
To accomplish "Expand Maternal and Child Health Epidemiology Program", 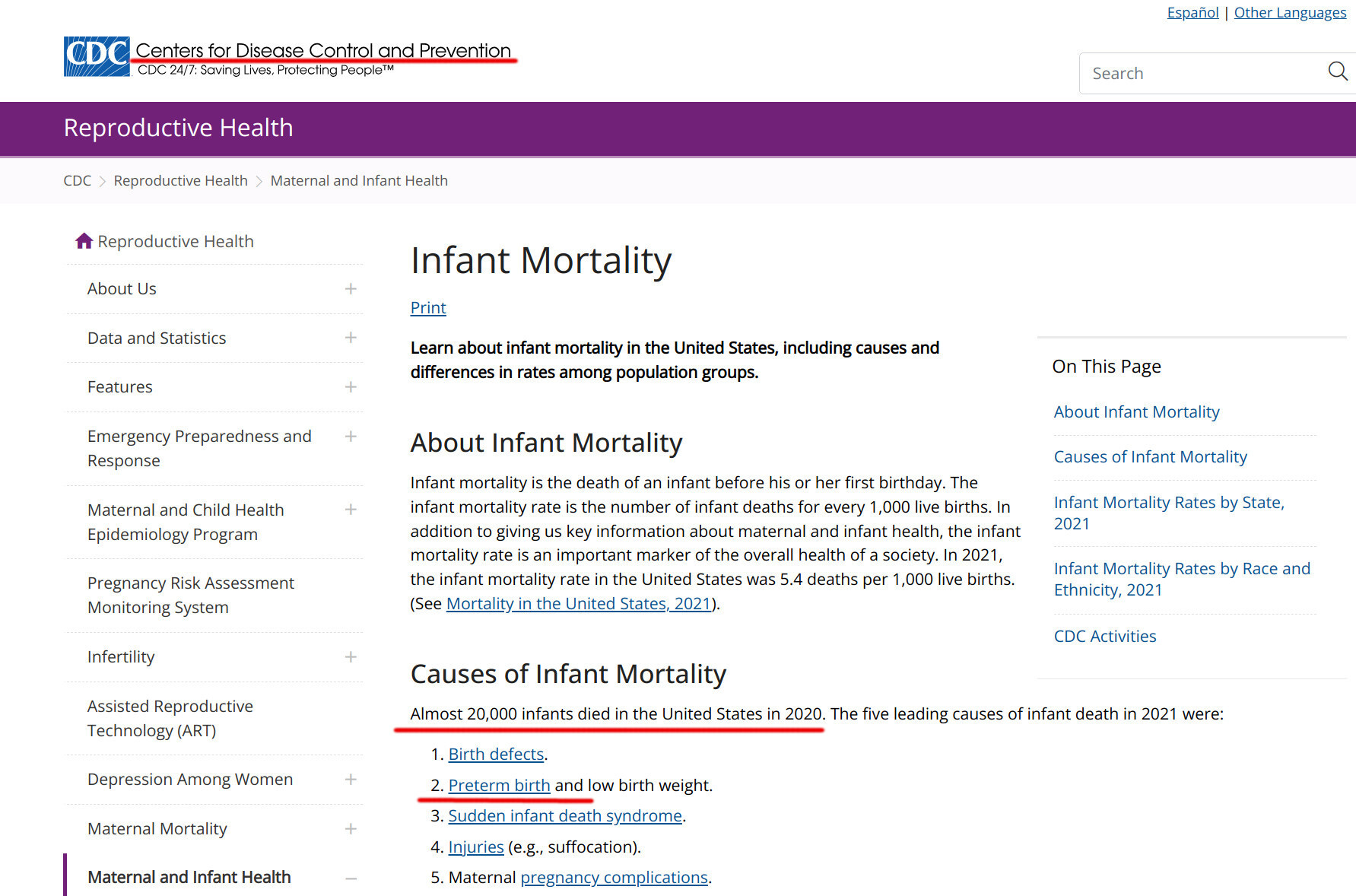I will pos(351,510).
